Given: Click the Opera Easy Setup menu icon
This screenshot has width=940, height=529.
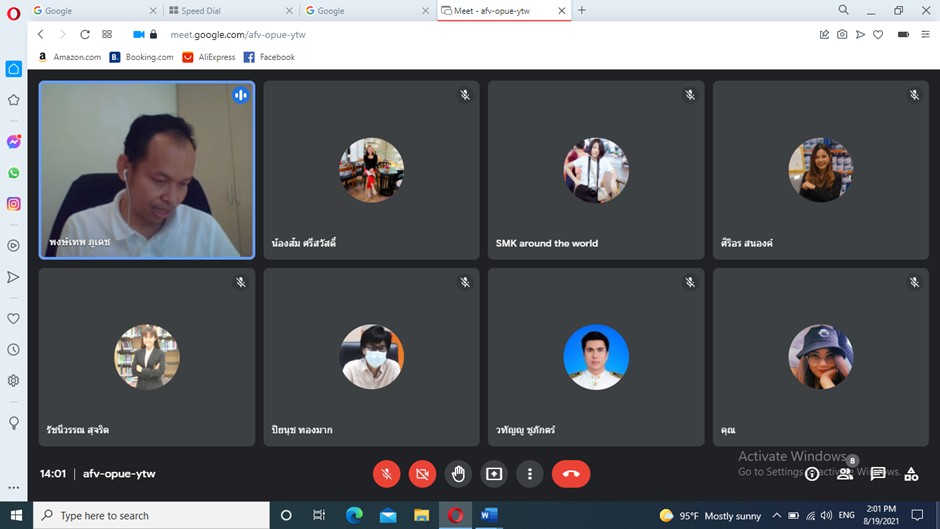Looking at the screenshot, I should point(925,34).
